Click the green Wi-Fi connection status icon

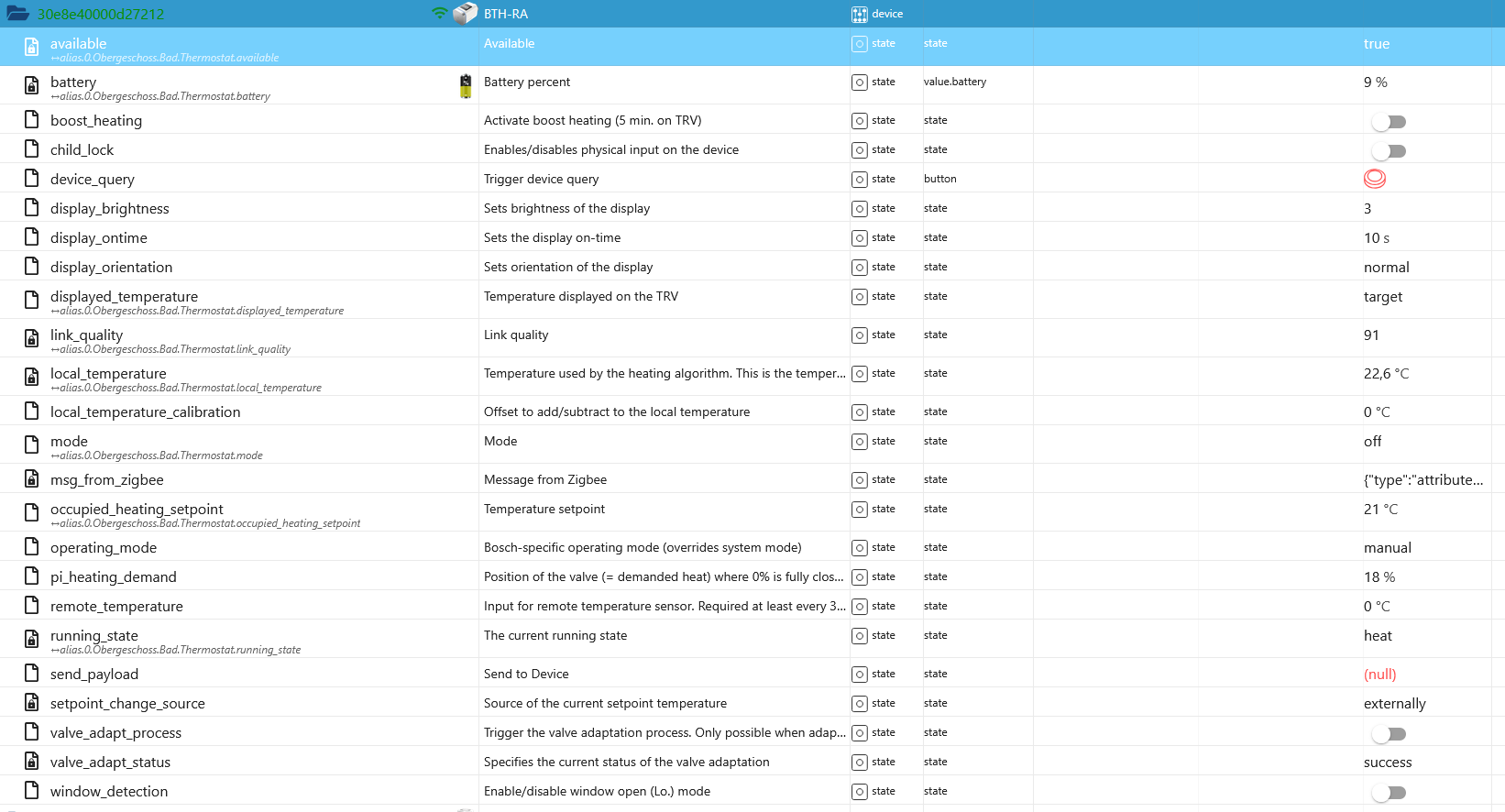[440, 14]
